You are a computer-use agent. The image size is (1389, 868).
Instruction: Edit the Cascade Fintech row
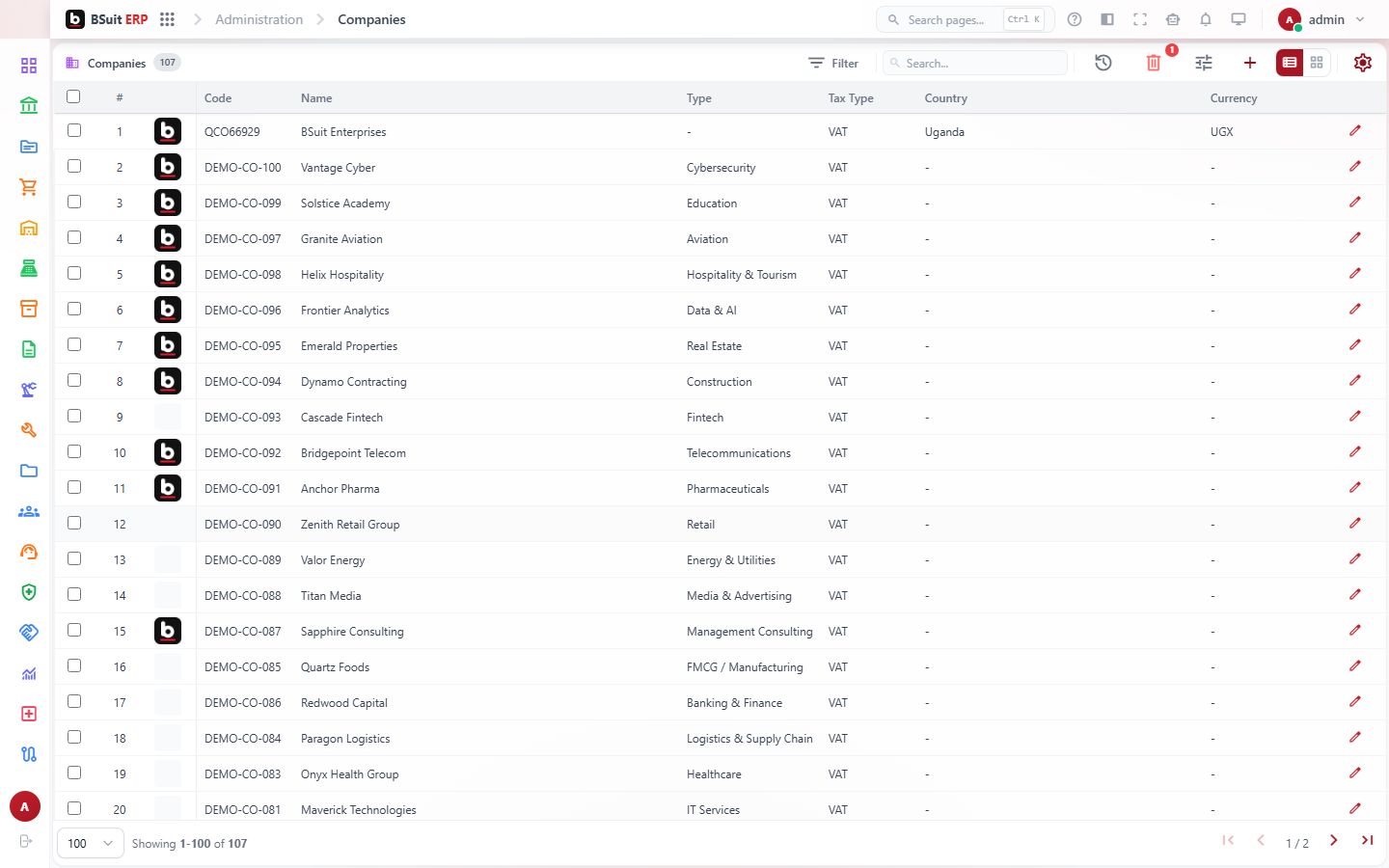[1355, 416]
